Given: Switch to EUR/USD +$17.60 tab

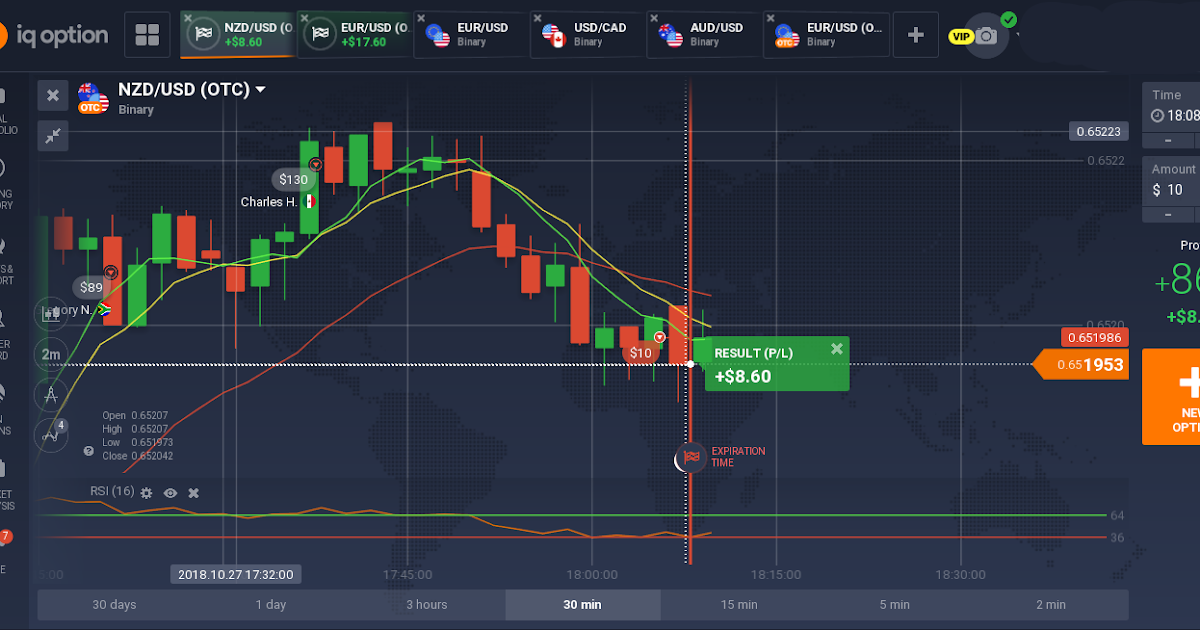Looking at the screenshot, I should pos(354,35).
